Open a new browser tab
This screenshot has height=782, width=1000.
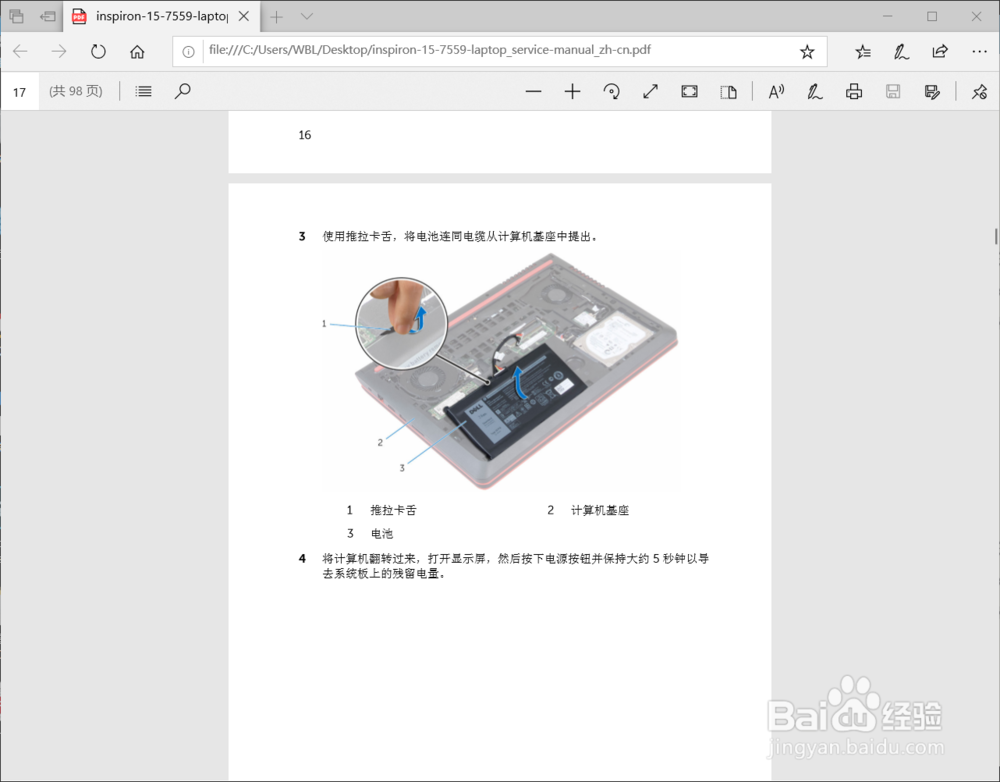(275, 17)
